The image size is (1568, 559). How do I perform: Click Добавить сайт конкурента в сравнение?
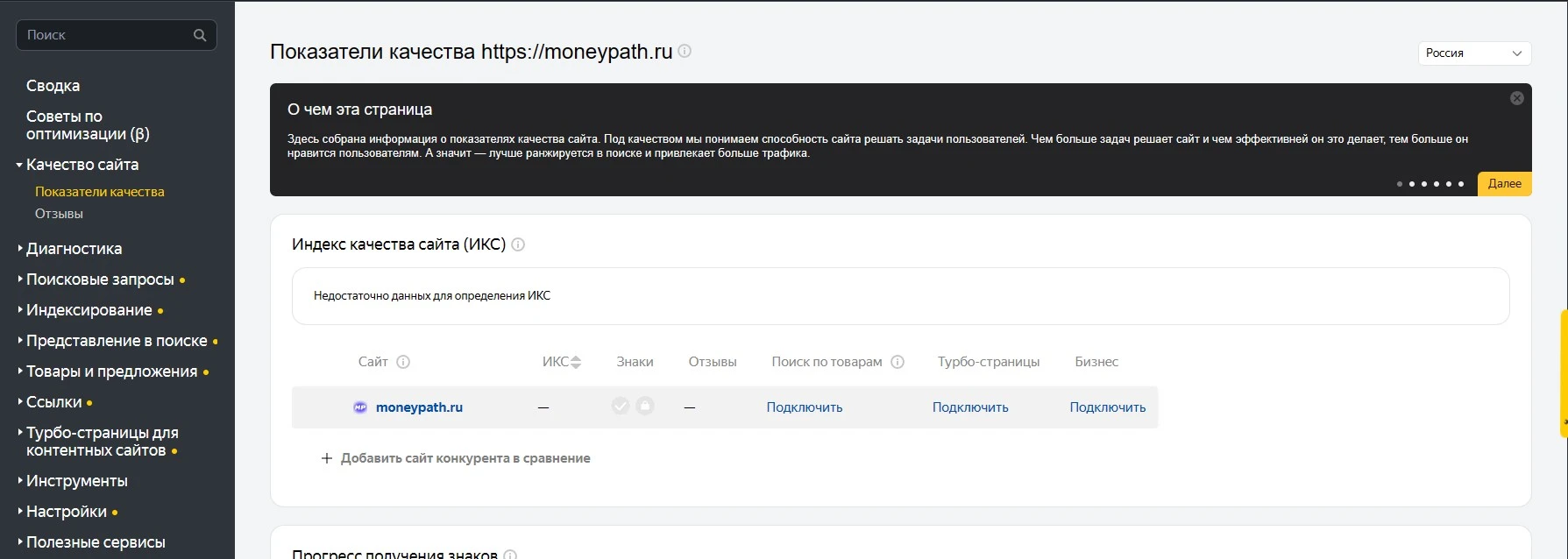[x=465, y=458]
